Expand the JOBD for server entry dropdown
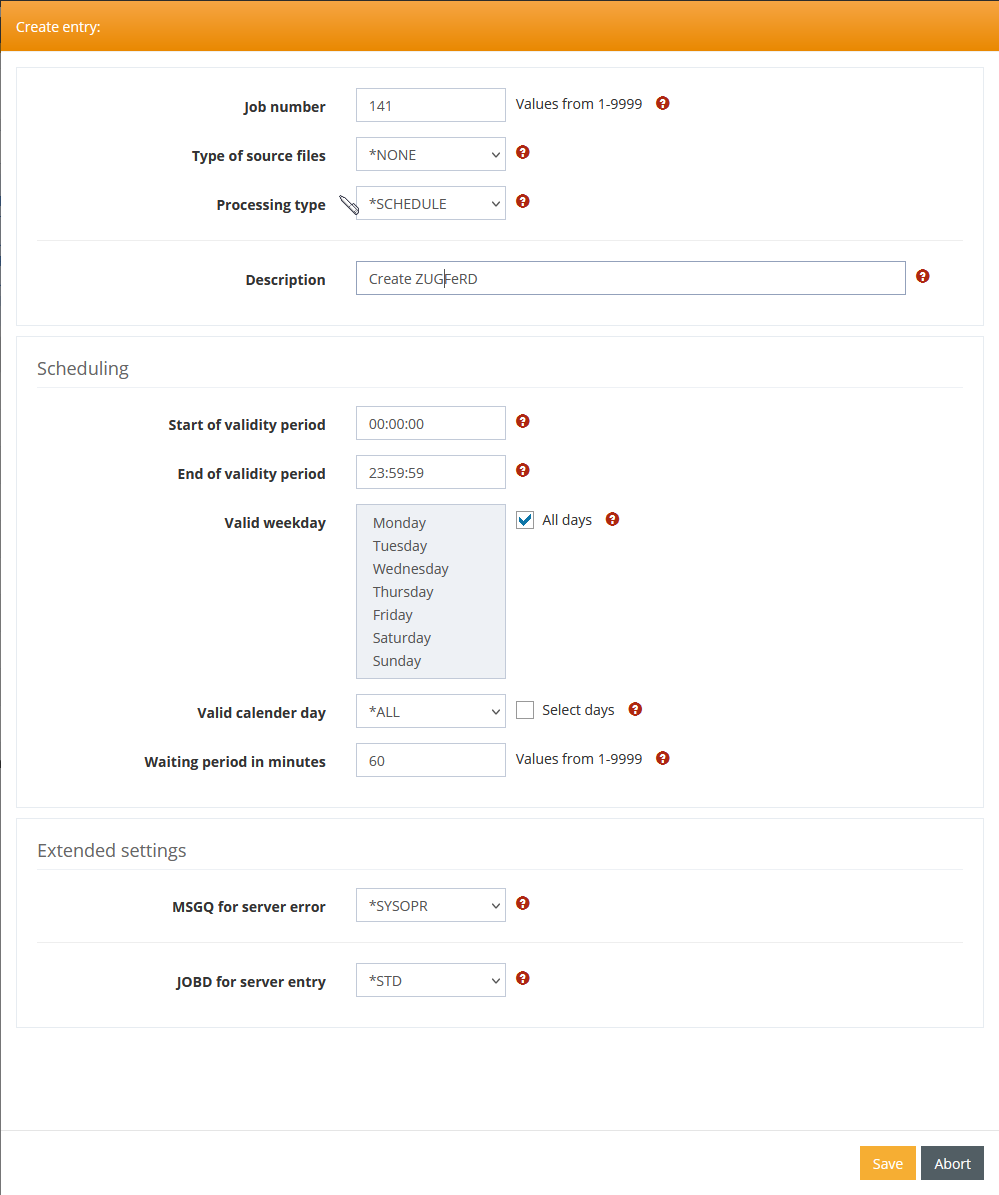The image size is (999, 1195). pos(431,981)
